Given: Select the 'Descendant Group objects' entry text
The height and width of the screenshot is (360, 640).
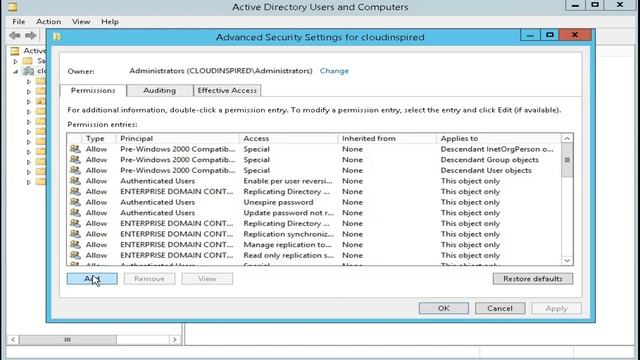Looking at the screenshot, I should point(489,160).
